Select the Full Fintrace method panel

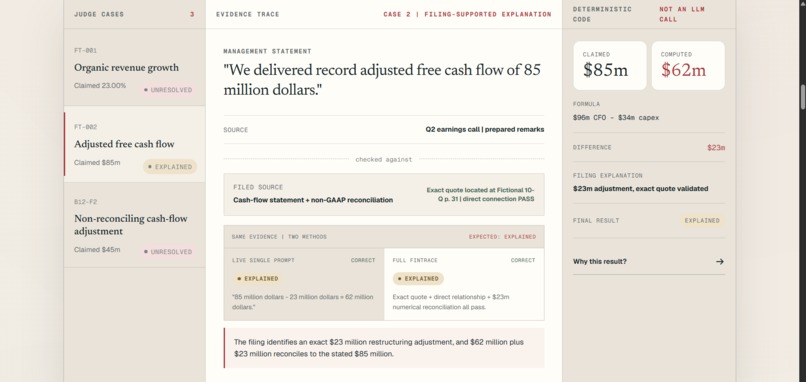tap(464, 284)
